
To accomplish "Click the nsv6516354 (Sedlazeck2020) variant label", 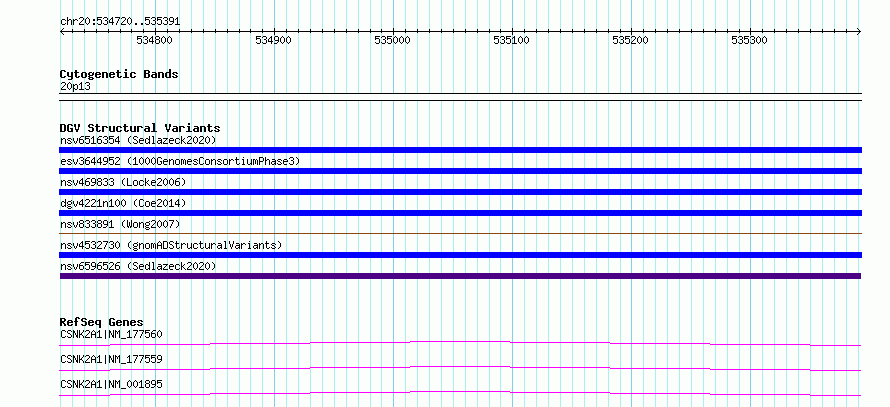I will point(138,140).
